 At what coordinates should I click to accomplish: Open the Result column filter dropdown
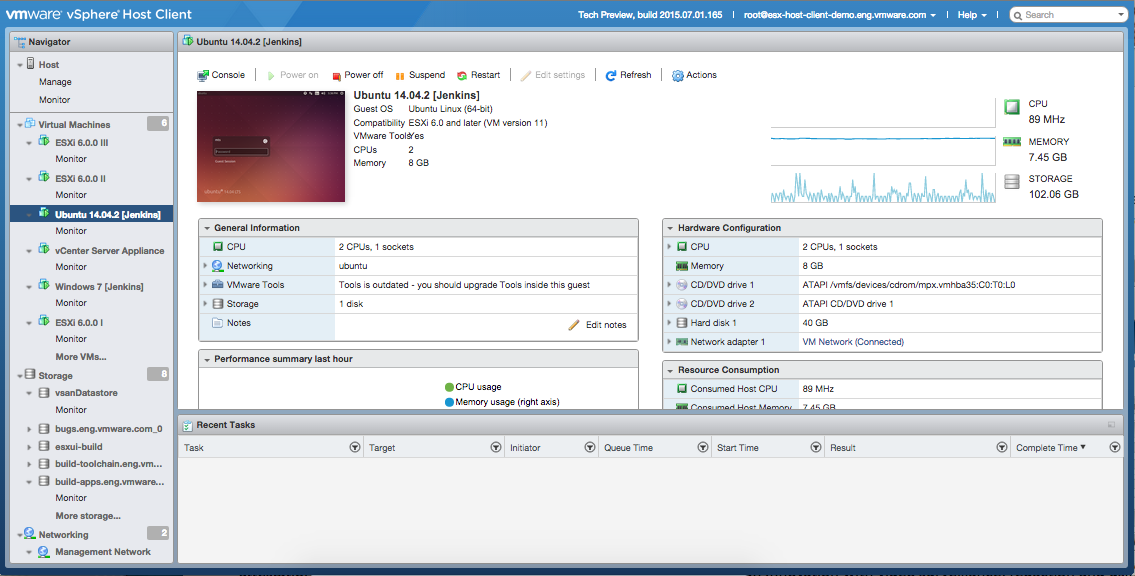pyautogui.click(x=1003, y=448)
